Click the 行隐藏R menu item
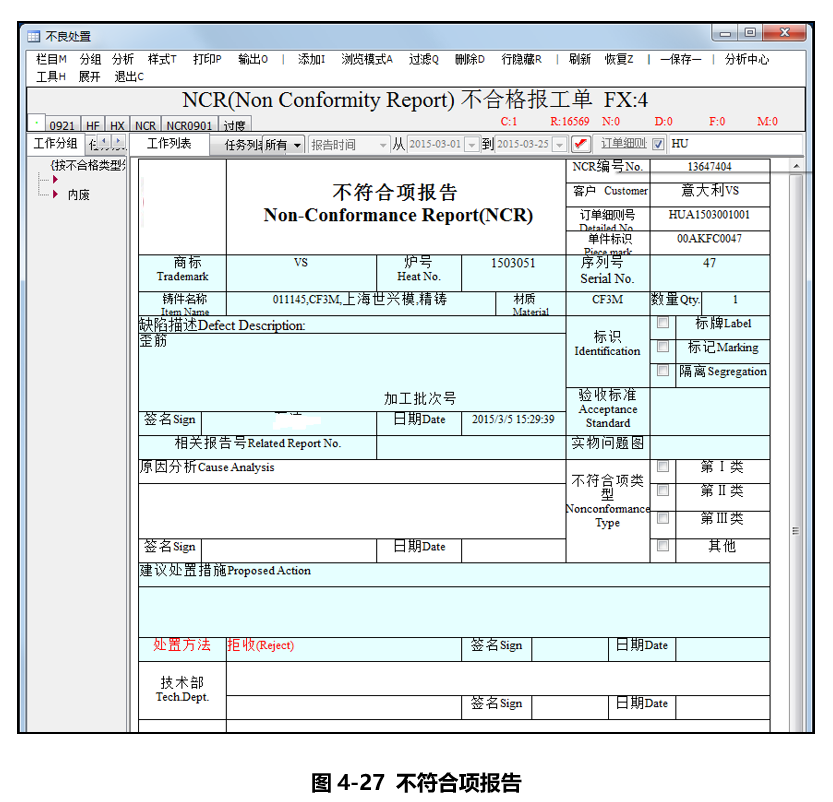Viewport: 833px width, 802px height. tap(522, 59)
